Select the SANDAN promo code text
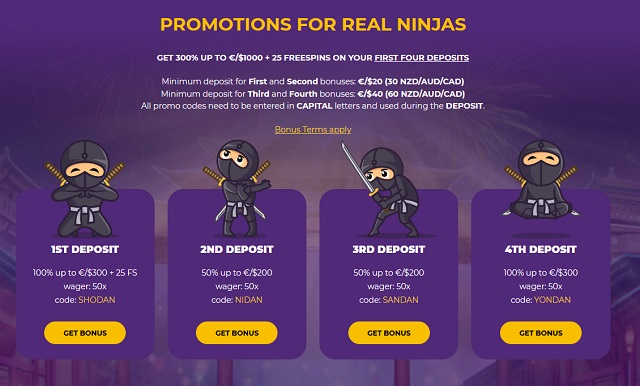The image size is (640, 386). coord(400,300)
